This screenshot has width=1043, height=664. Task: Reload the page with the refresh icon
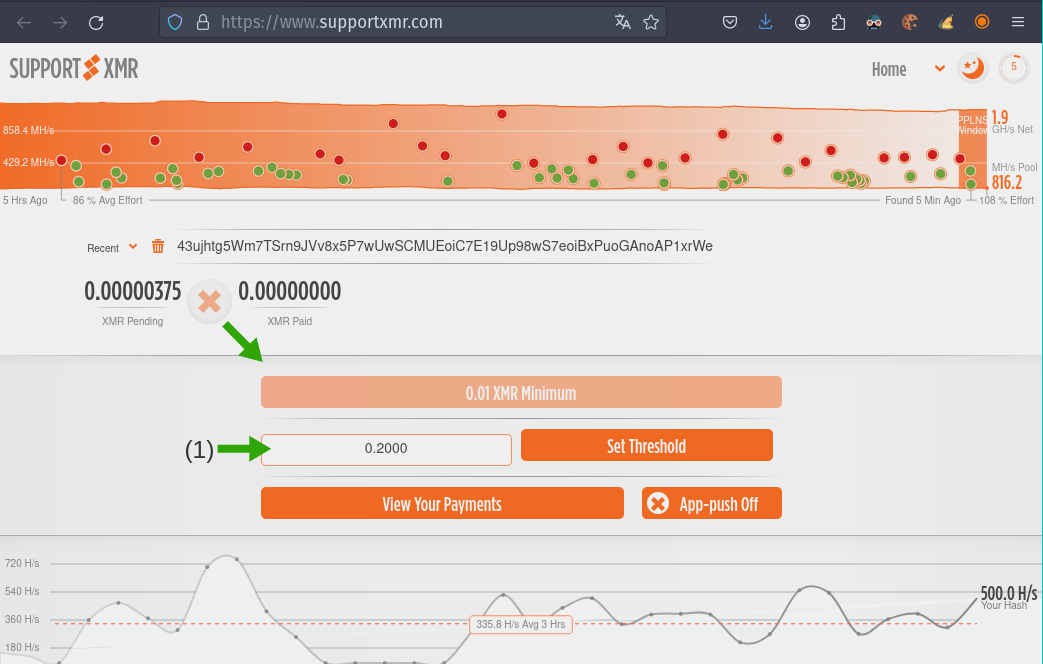(x=96, y=23)
